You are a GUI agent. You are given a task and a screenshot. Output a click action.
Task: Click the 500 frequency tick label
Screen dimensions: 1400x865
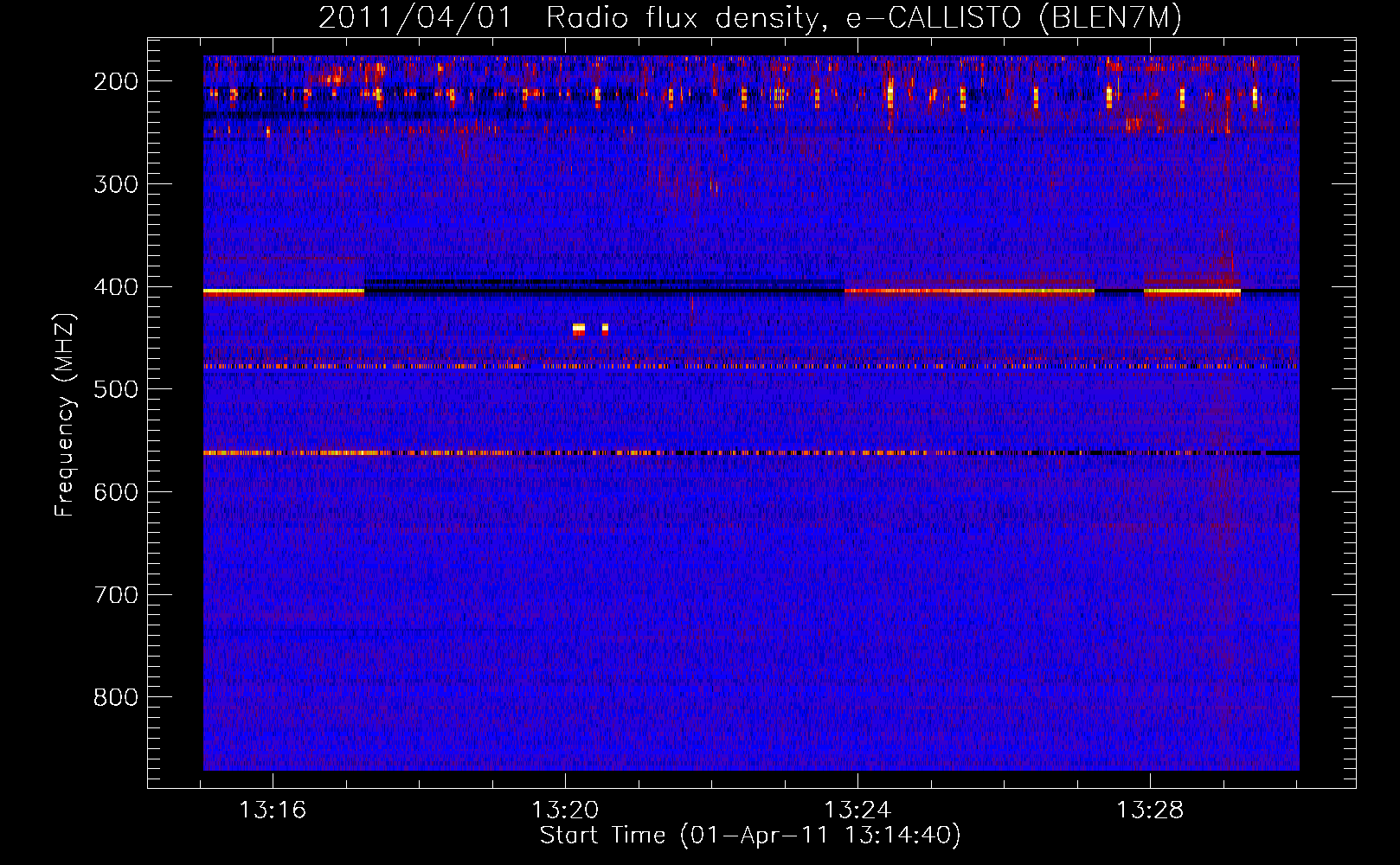116,389
